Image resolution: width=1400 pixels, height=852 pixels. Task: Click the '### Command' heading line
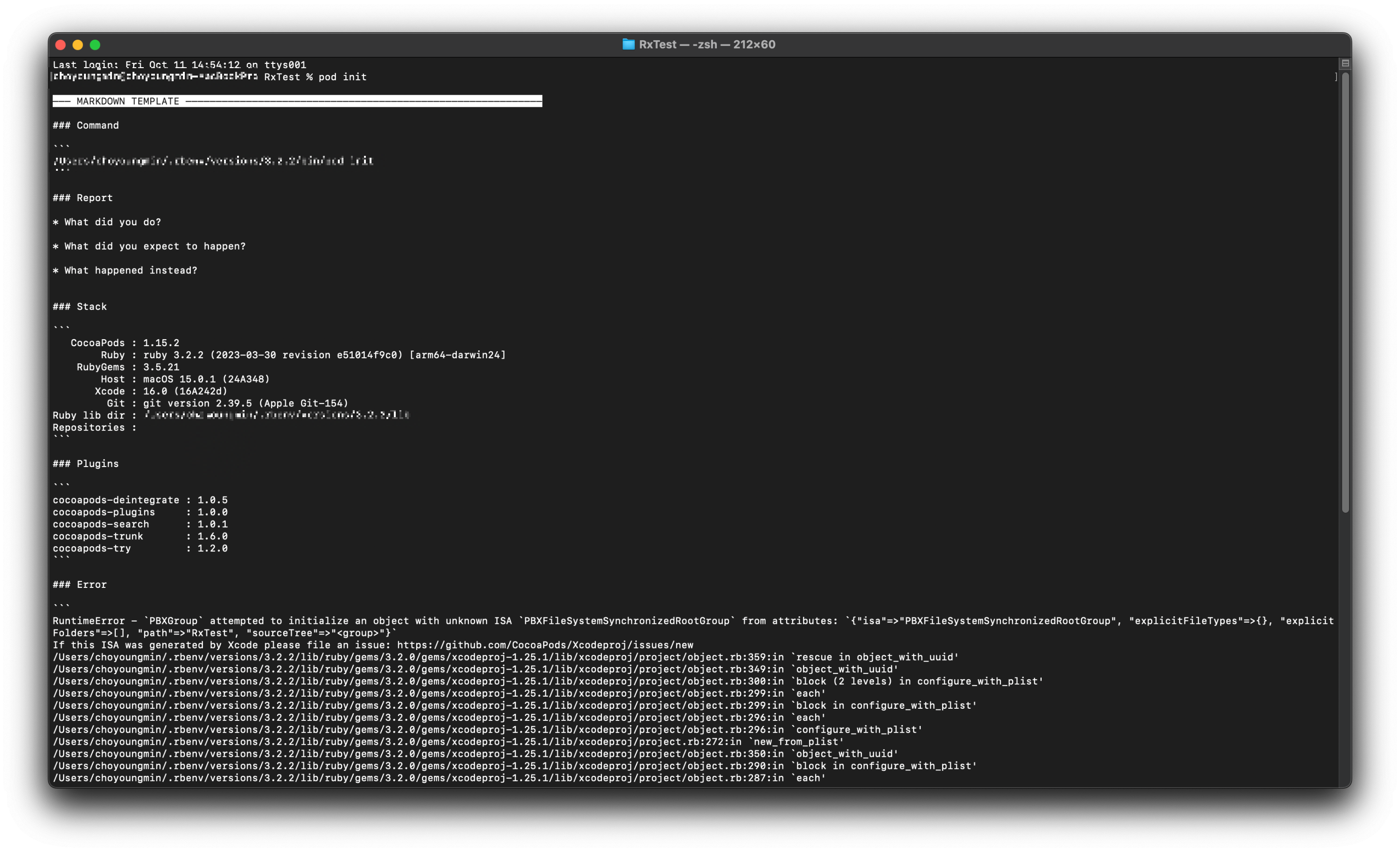(86, 125)
